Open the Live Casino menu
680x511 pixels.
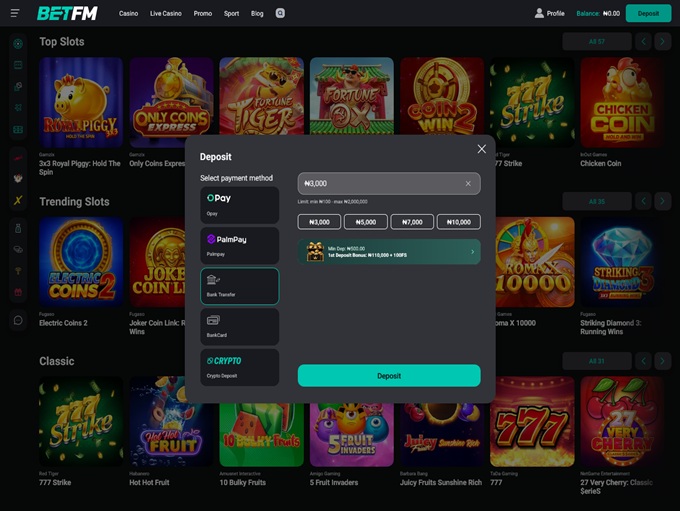pos(166,13)
